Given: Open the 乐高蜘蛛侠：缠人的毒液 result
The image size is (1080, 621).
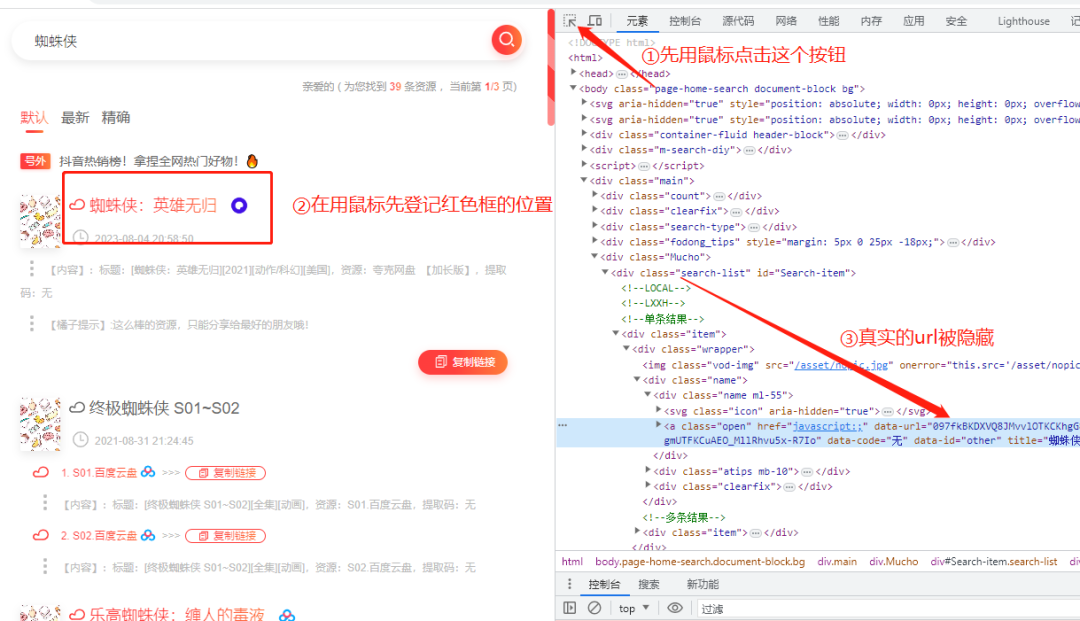Looking at the screenshot, I should [176, 614].
